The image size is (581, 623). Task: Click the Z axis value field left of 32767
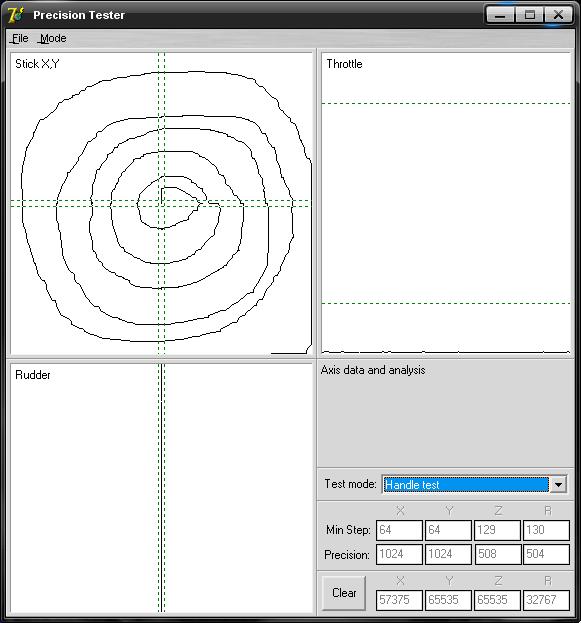pos(497,600)
